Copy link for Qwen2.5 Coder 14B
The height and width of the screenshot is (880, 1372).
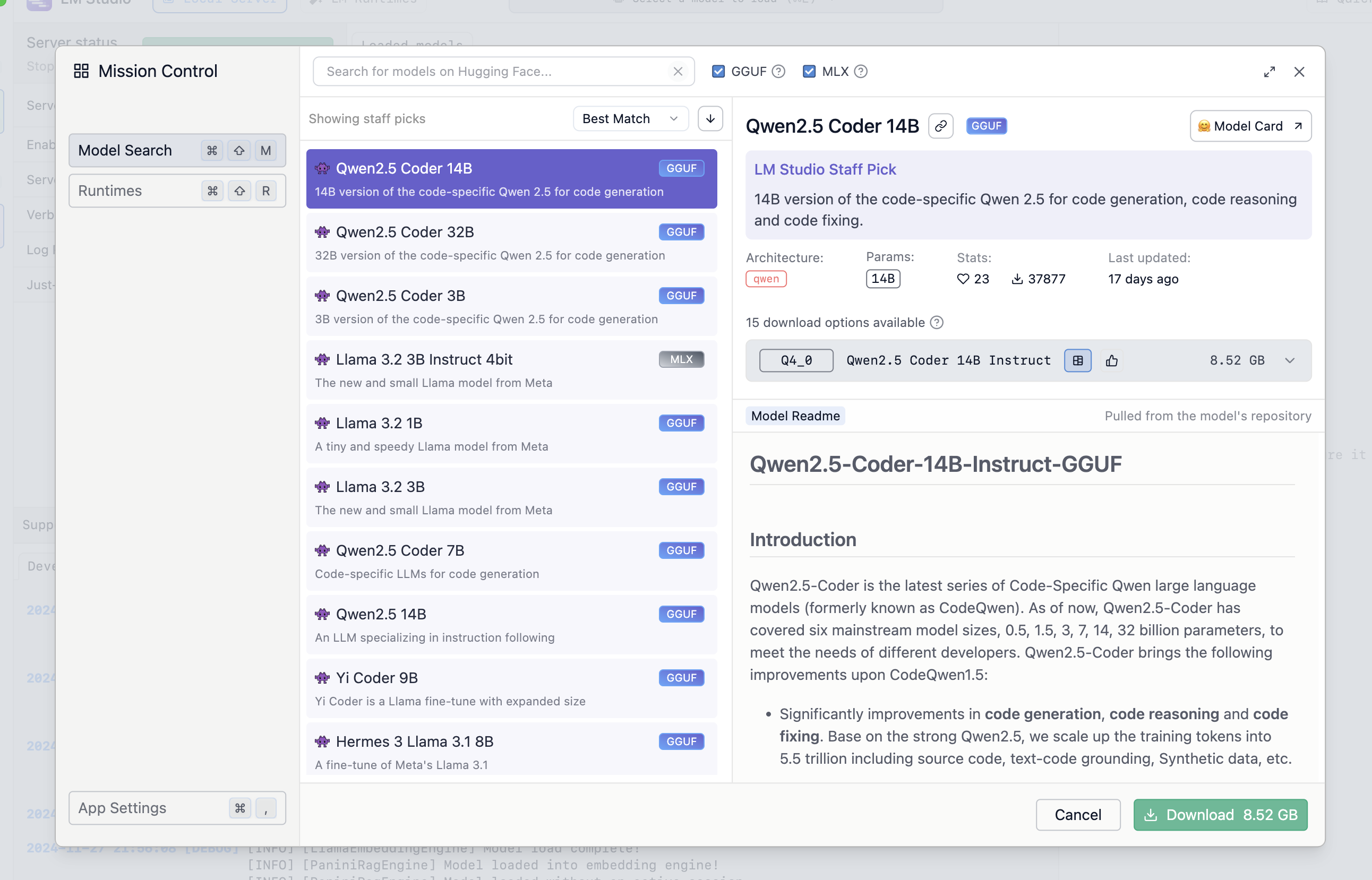(941, 126)
